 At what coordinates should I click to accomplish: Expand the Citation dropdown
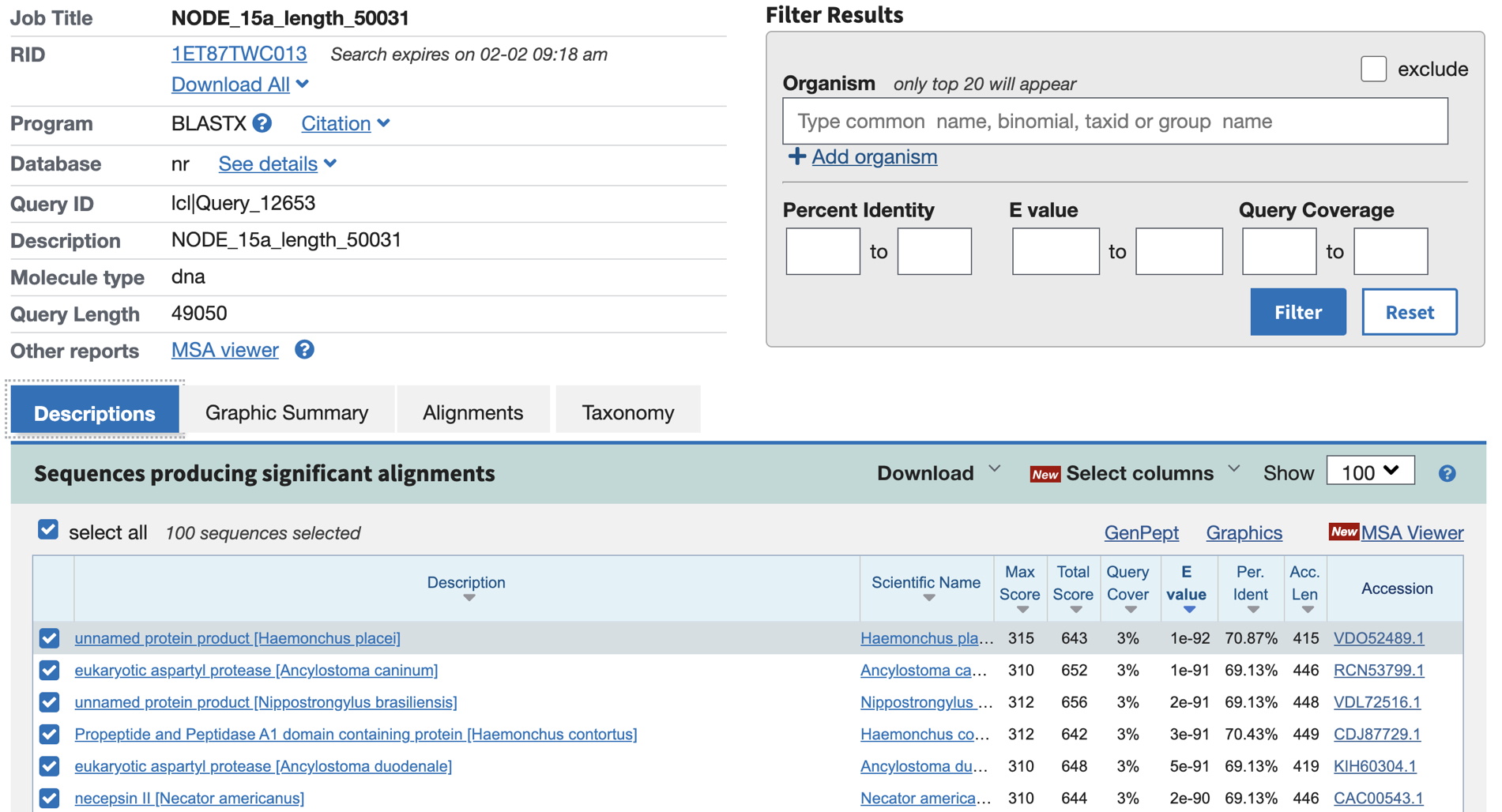click(x=345, y=123)
